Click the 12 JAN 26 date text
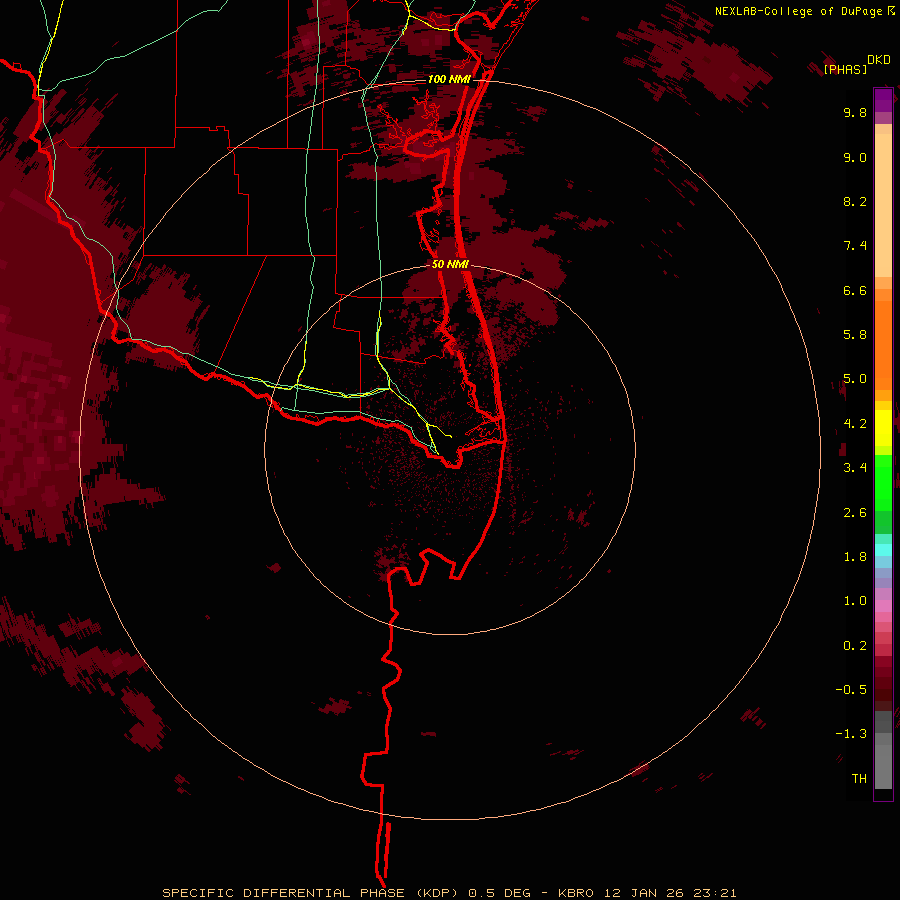The height and width of the screenshot is (900, 900). pos(645,893)
